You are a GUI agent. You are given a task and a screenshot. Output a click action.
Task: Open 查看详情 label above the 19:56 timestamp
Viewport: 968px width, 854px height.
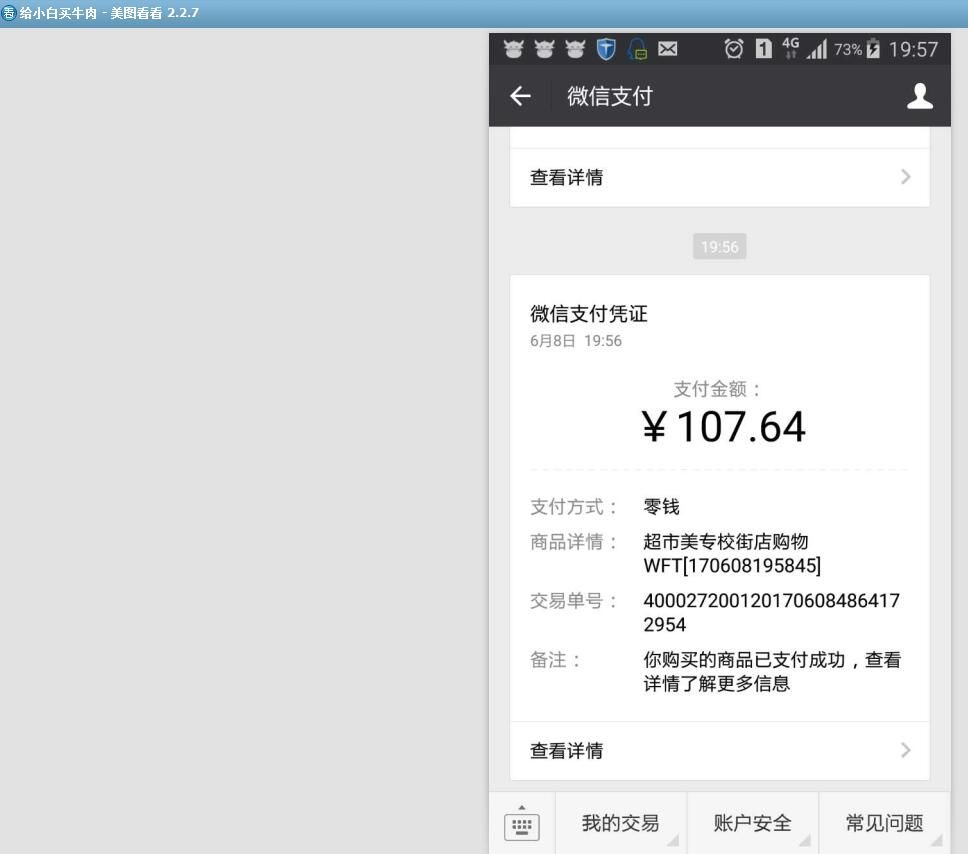tap(566, 177)
